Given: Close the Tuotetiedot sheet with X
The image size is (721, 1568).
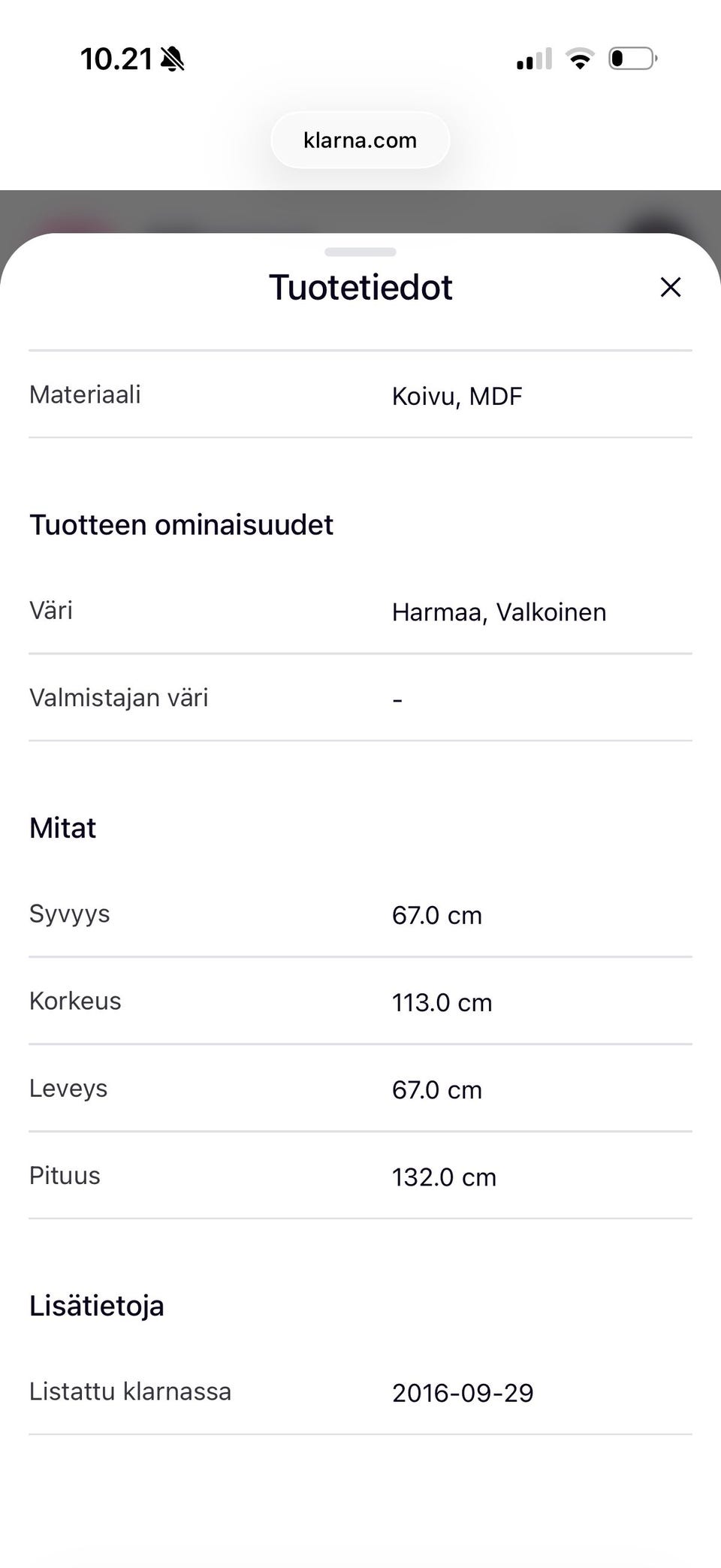Looking at the screenshot, I should pyautogui.click(x=670, y=287).
